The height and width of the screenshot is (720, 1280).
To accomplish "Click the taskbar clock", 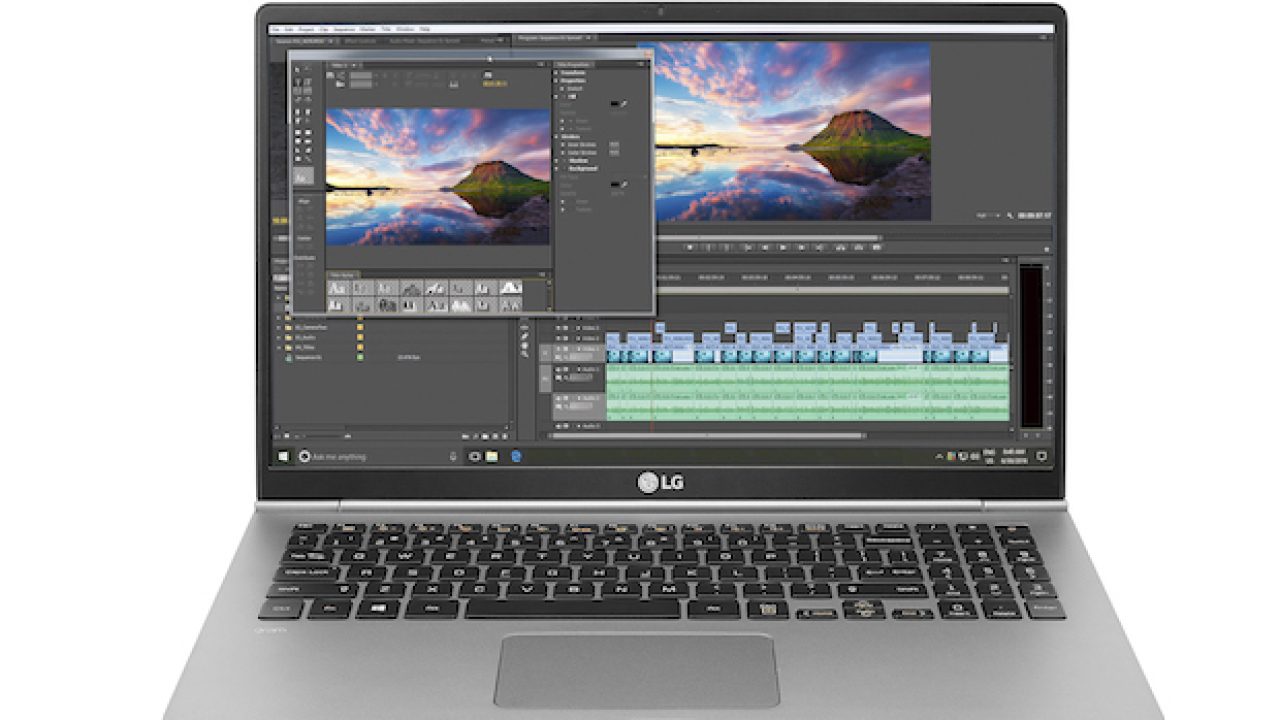I will click(x=1014, y=456).
